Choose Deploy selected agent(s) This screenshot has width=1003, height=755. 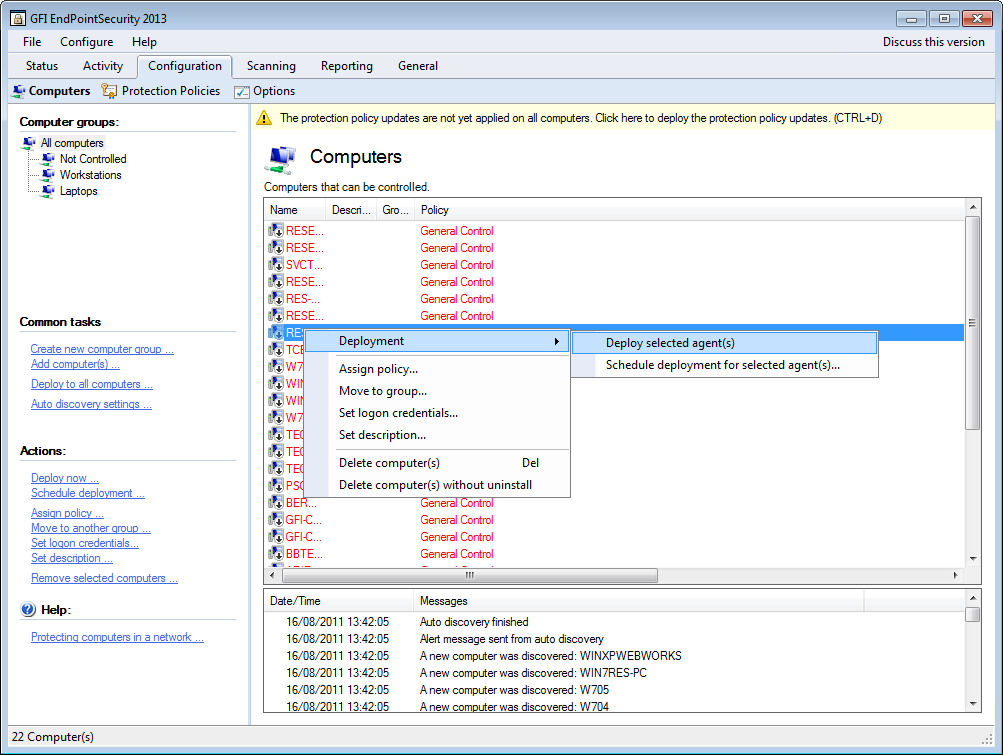coord(670,343)
